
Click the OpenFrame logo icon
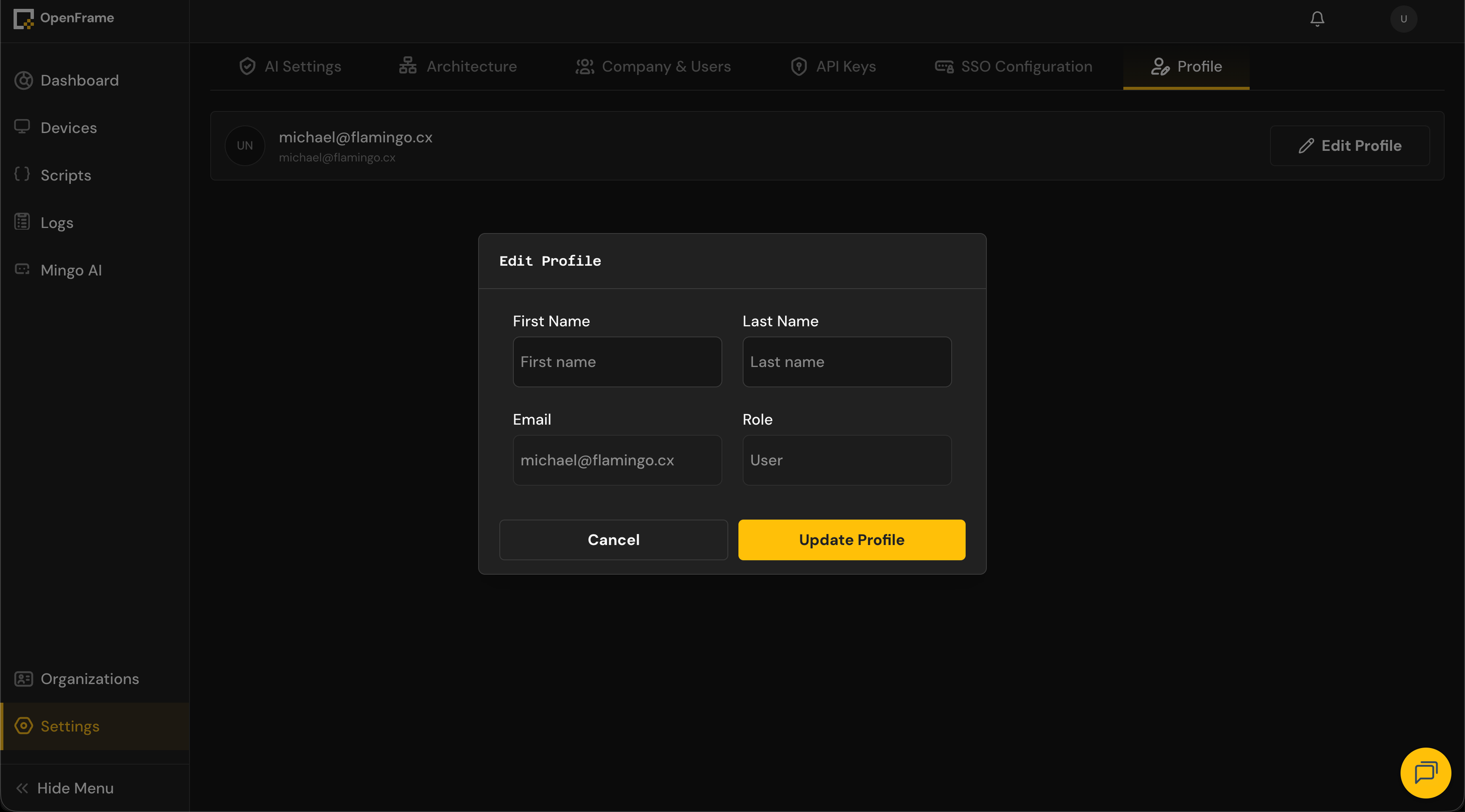point(24,19)
